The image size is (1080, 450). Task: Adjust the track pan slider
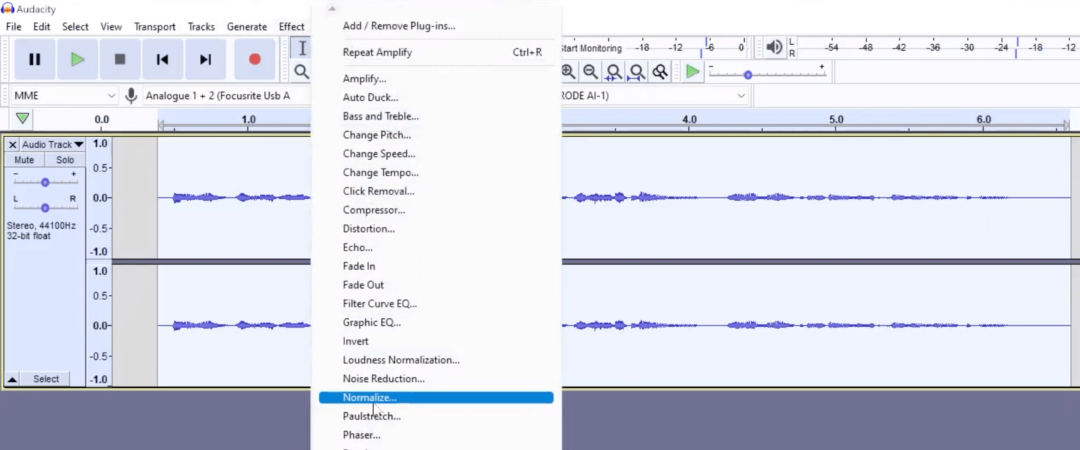(x=45, y=207)
